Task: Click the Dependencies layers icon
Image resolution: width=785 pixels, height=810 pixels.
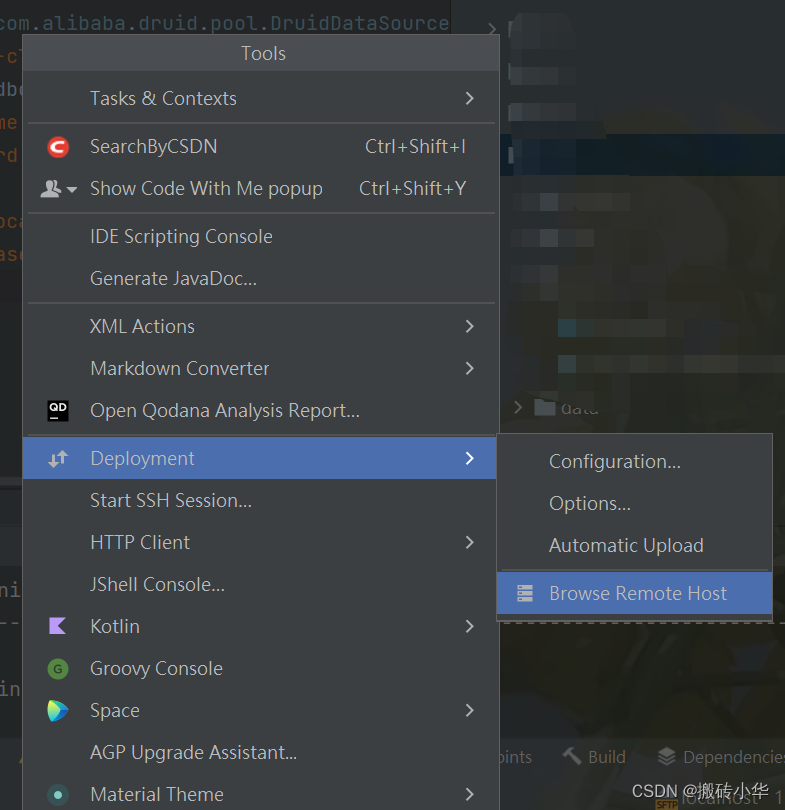Action: 667,757
